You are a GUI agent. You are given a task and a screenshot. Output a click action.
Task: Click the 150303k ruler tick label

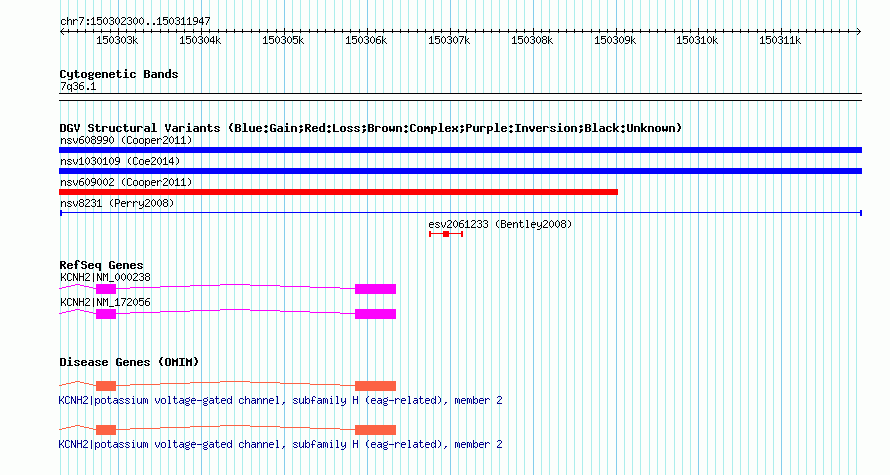(117, 40)
